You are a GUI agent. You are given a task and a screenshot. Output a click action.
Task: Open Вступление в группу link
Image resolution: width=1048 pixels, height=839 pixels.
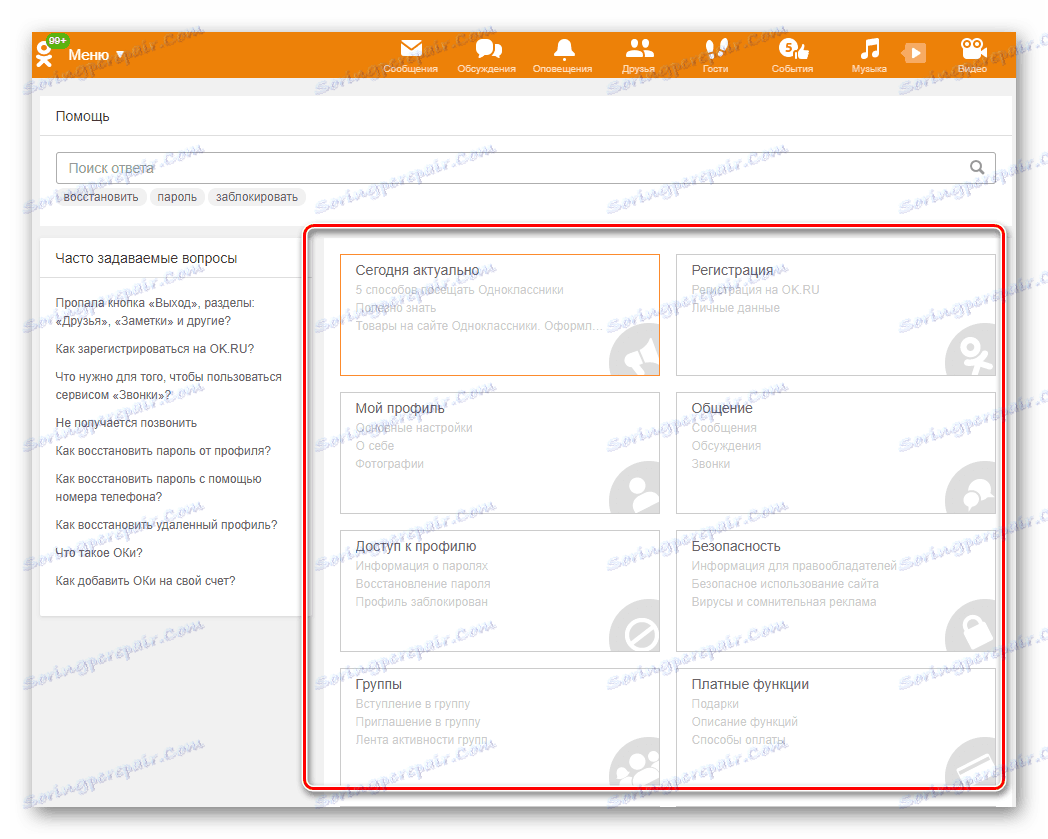coord(412,704)
